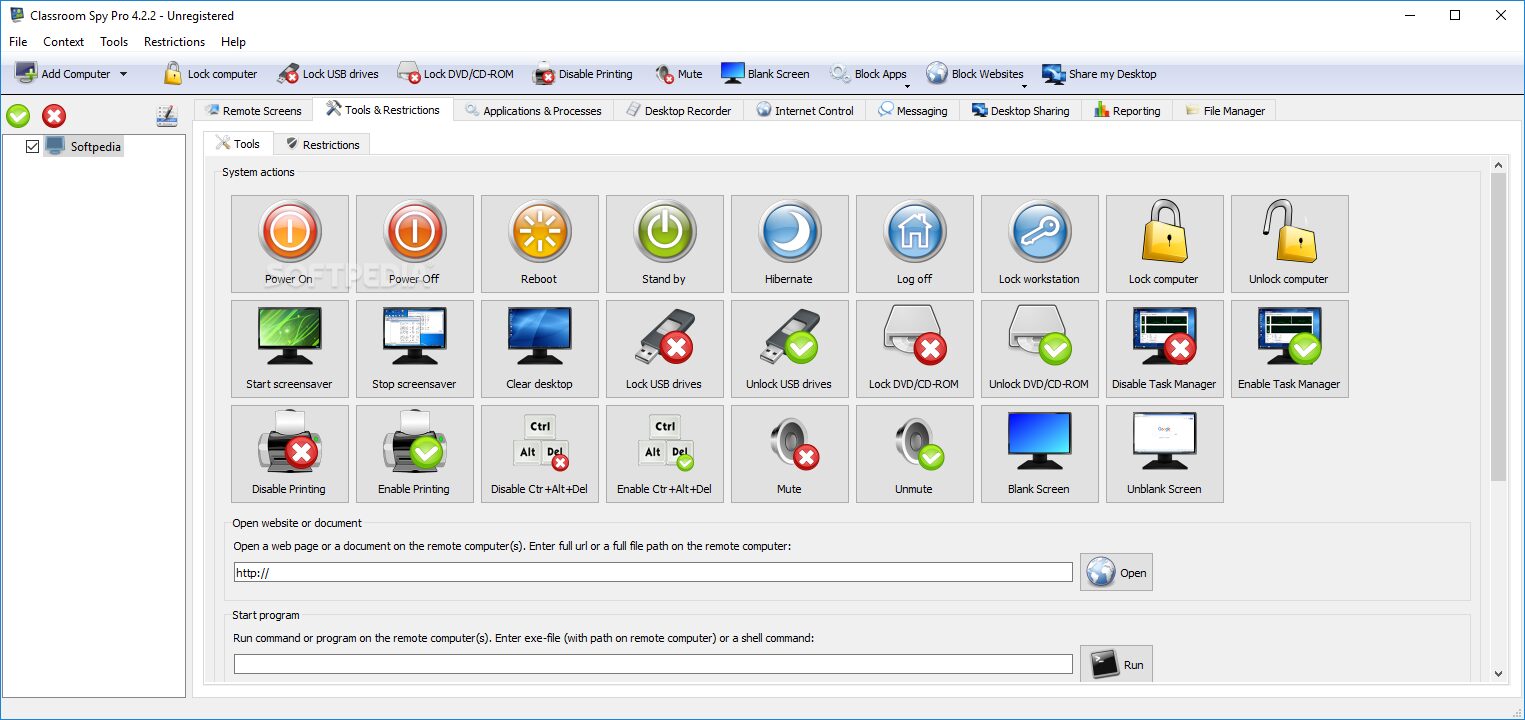Viewport: 1525px width, 720px height.
Task: Click the Run program button
Action: (1116, 665)
